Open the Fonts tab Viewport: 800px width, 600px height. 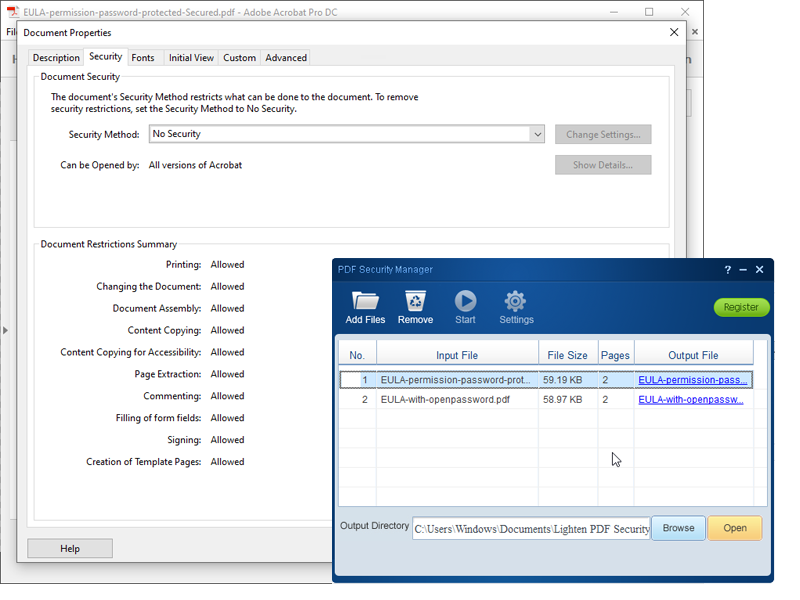[x=143, y=58]
